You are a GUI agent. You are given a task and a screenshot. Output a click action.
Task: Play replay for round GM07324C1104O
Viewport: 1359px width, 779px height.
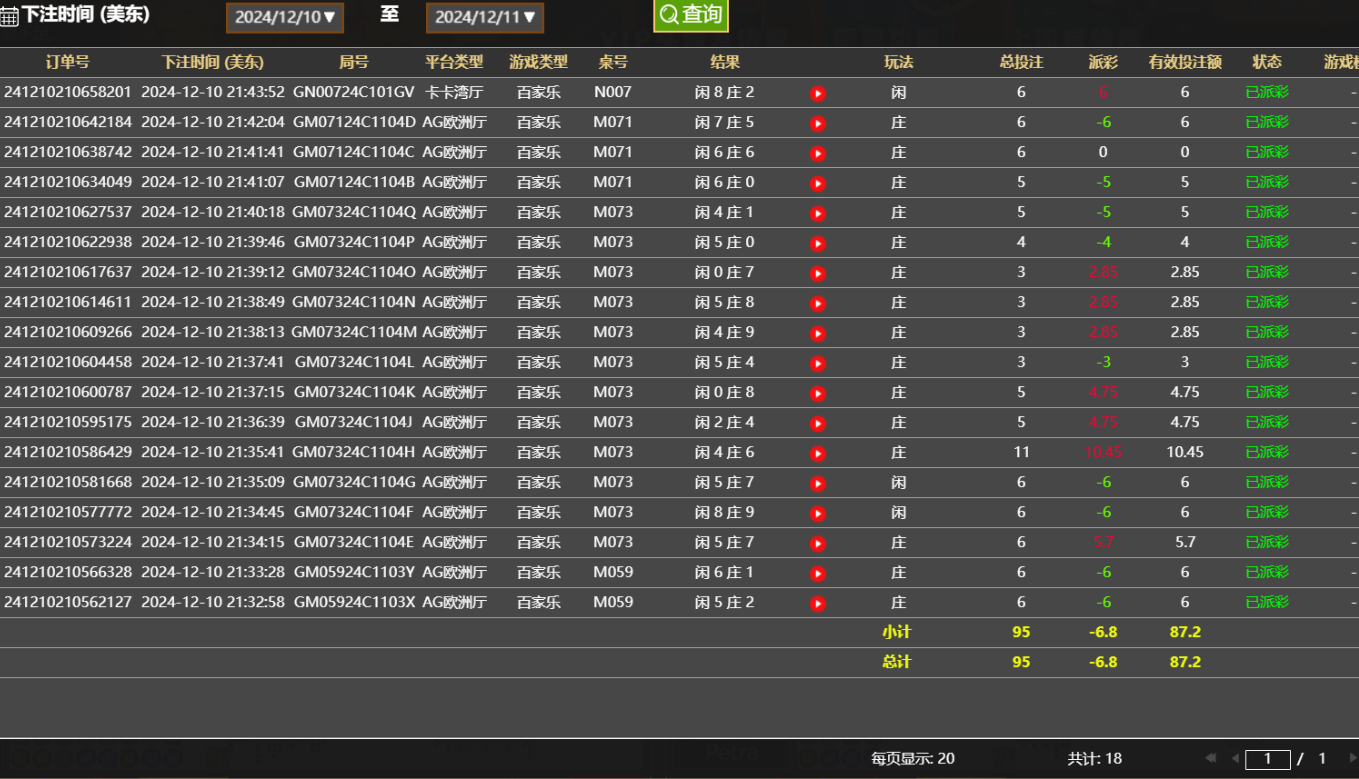(x=817, y=273)
